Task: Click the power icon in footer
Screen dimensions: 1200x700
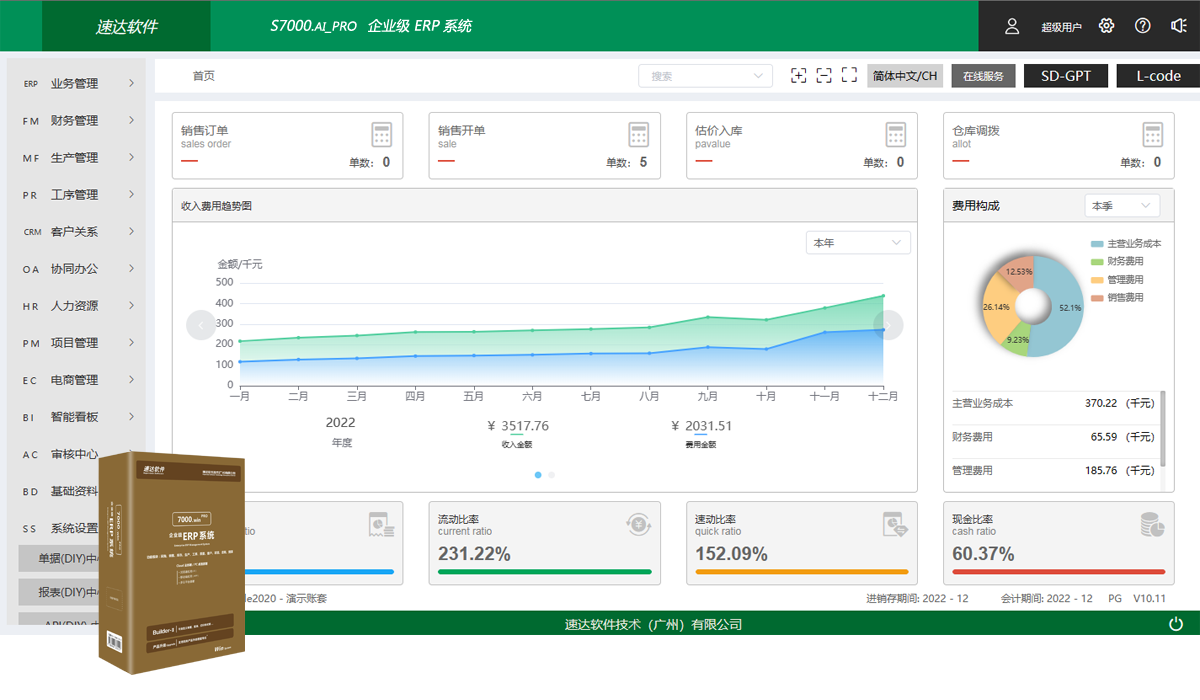Action: tap(1176, 624)
